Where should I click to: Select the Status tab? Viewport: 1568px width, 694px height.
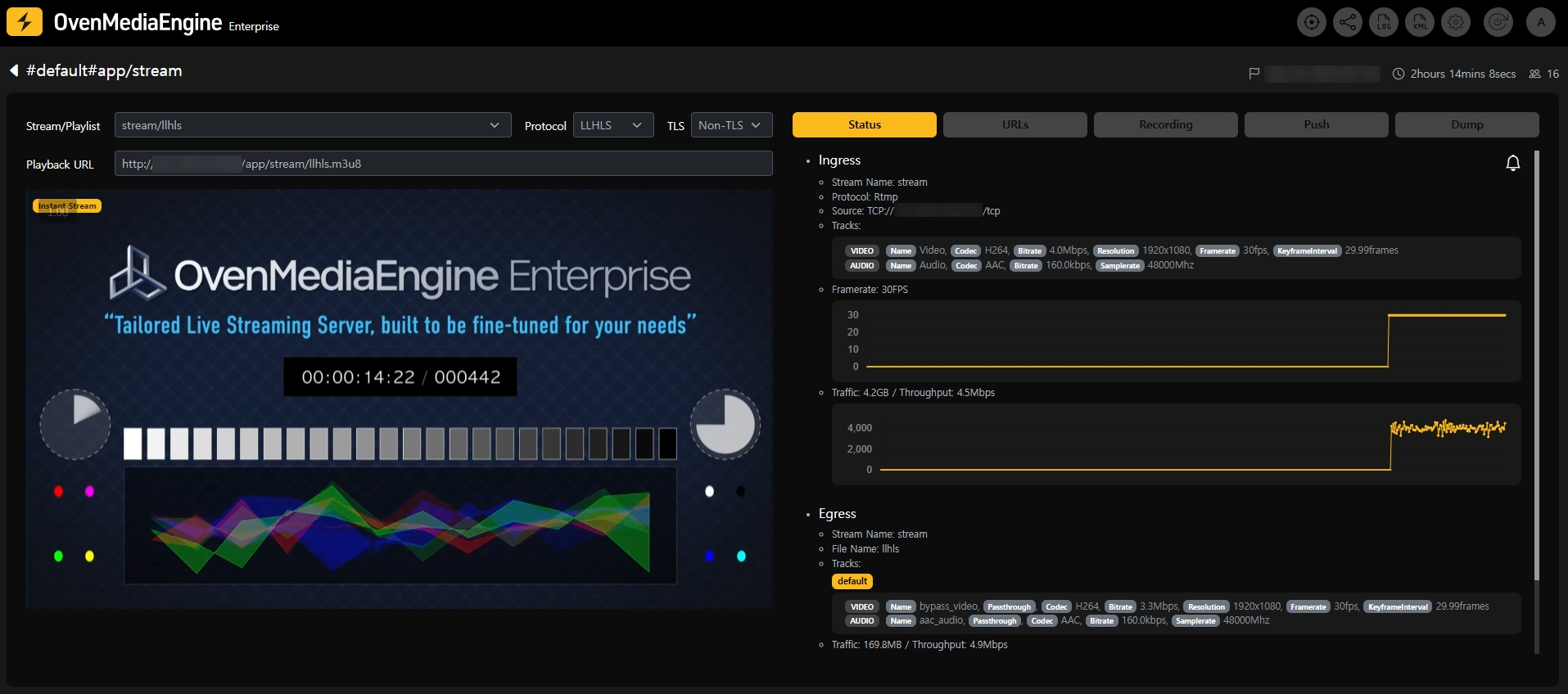865,124
